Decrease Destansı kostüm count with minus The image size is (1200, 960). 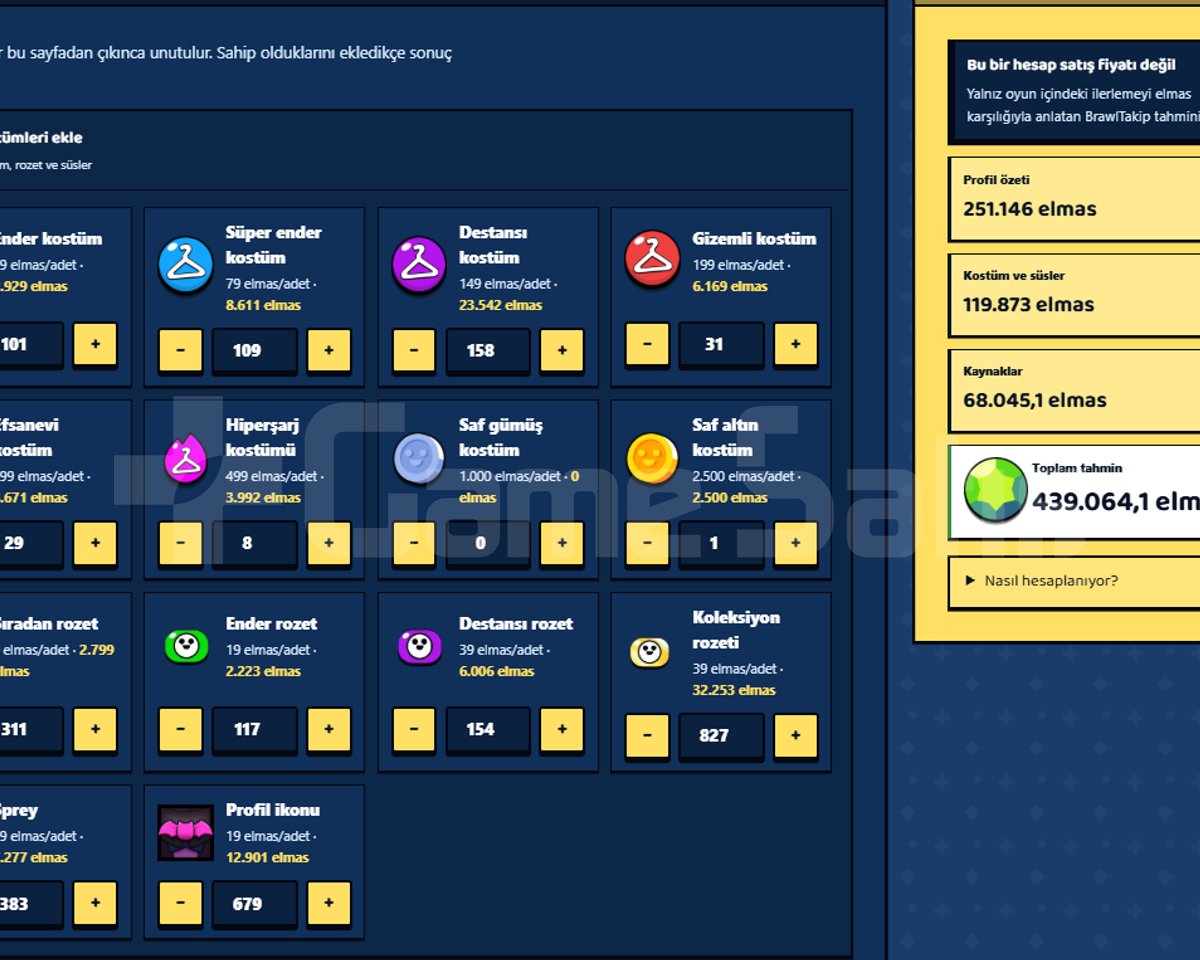(x=414, y=350)
